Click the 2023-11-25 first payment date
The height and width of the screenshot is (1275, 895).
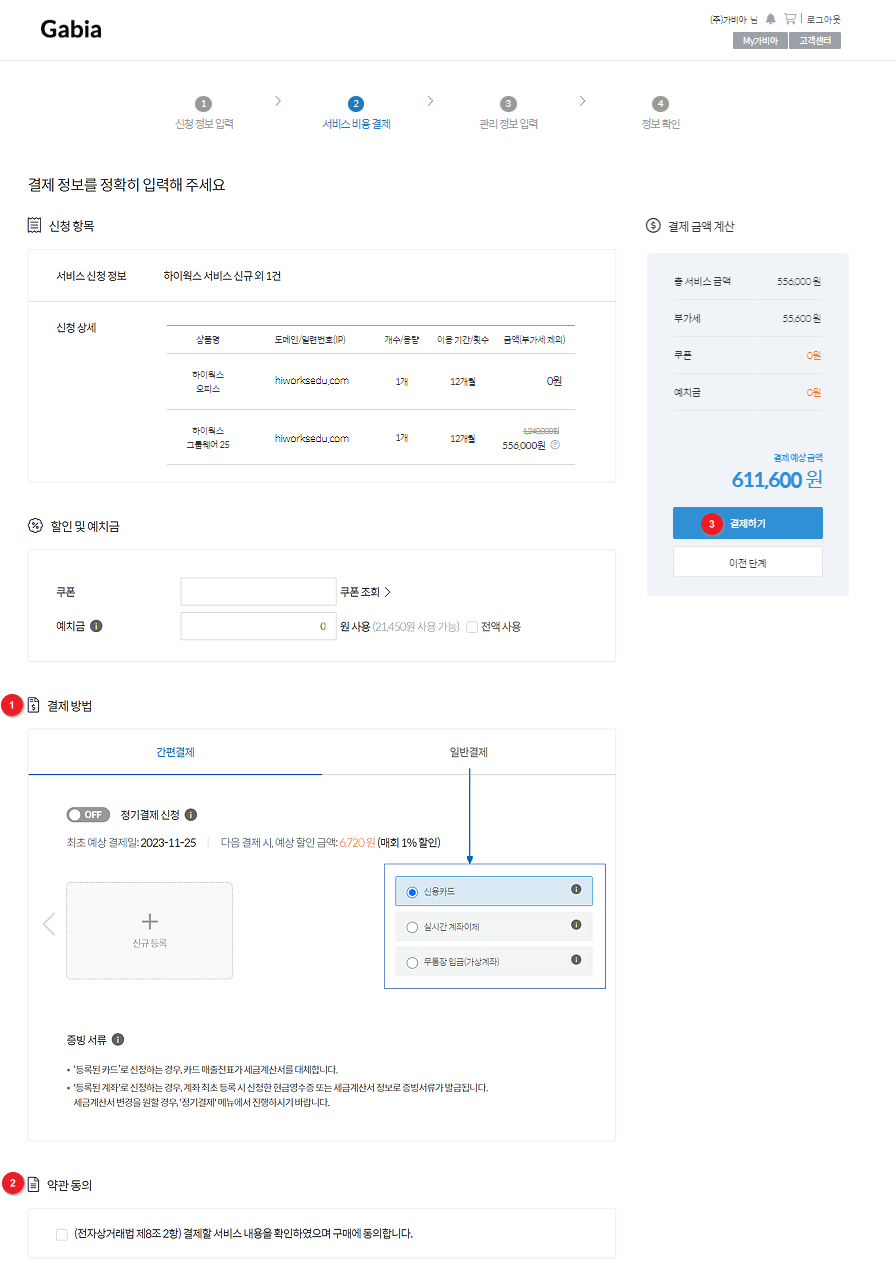[x=168, y=842]
